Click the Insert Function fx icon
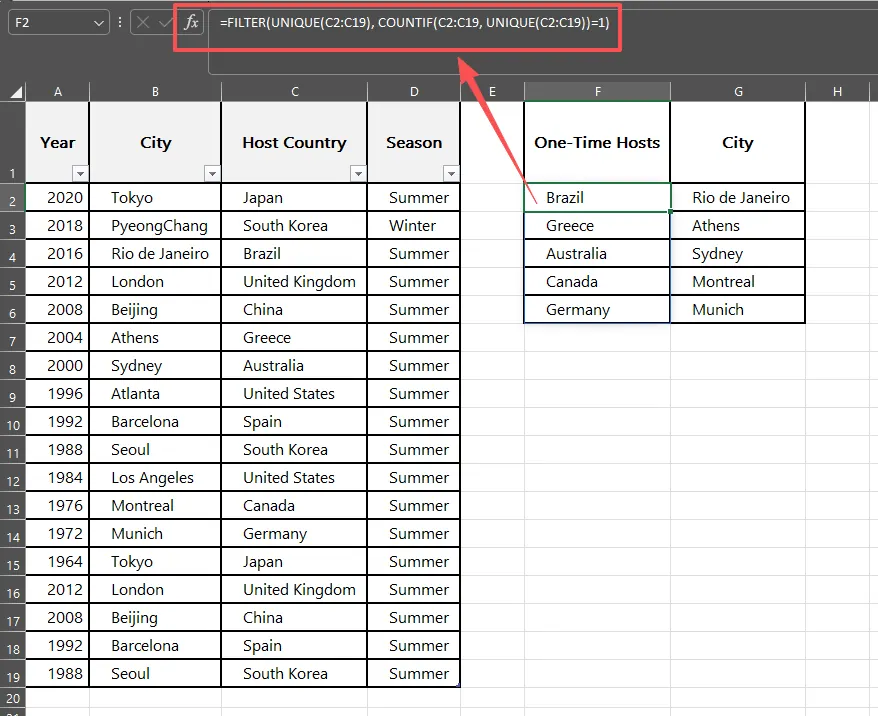The height and width of the screenshot is (716, 878). click(x=191, y=21)
